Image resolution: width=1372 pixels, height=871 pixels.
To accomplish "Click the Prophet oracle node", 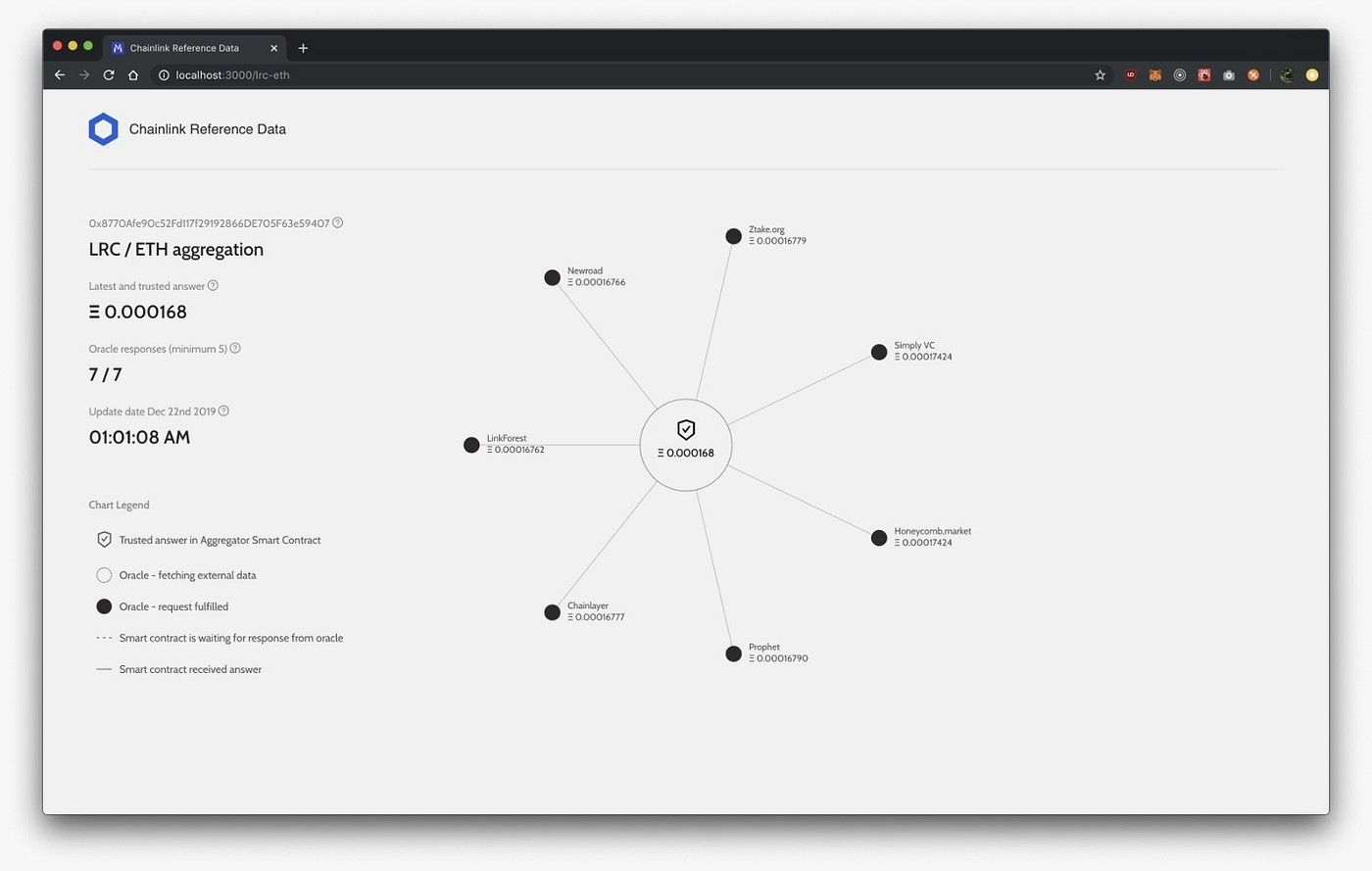I will [x=733, y=653].
